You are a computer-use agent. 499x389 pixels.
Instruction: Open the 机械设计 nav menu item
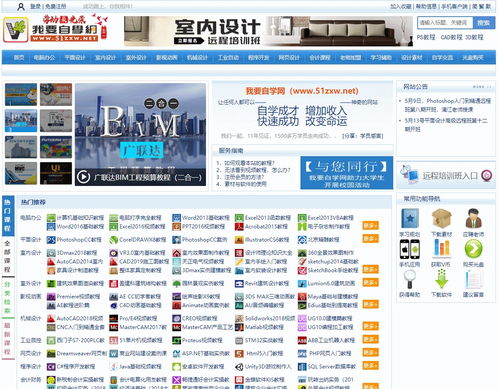pos(197,58)
